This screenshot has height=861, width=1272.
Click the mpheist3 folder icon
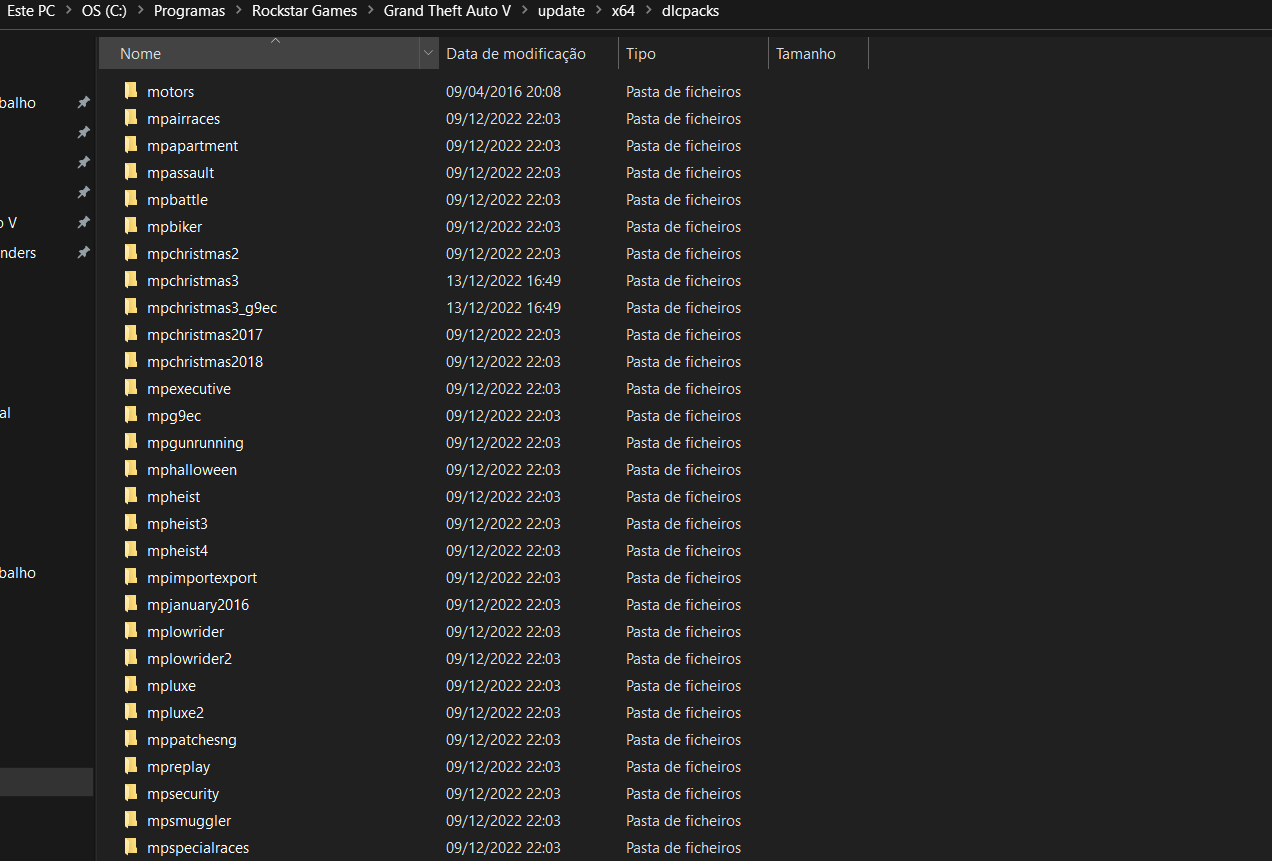(x=130, y=523)
